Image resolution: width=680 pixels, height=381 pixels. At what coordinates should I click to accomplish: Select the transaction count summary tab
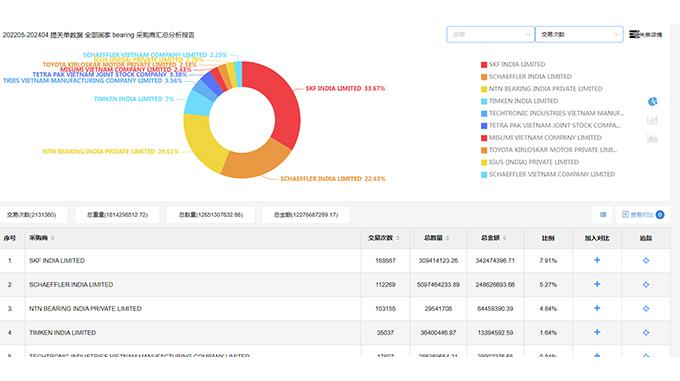[32, 215]
